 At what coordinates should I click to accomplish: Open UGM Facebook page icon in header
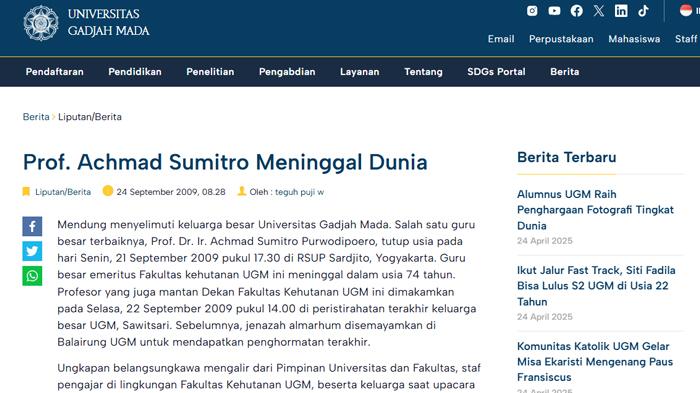[x=576, y=11]
